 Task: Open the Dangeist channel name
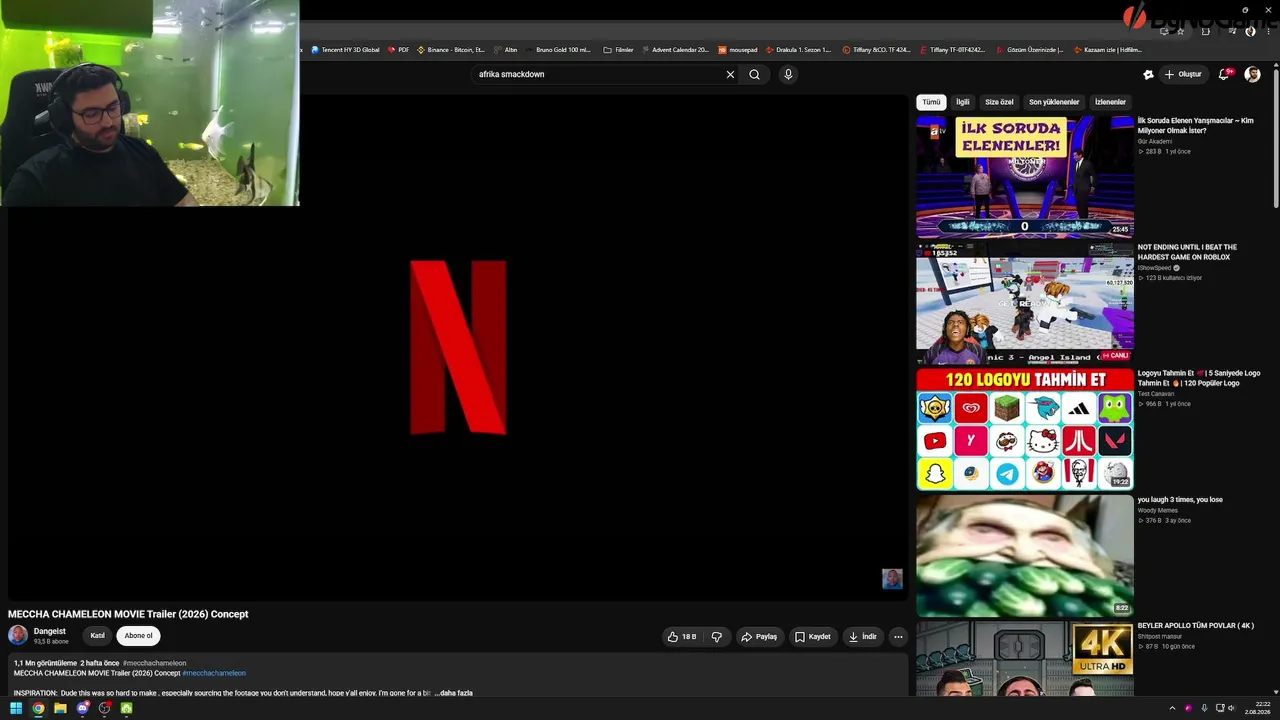point(49,631)
